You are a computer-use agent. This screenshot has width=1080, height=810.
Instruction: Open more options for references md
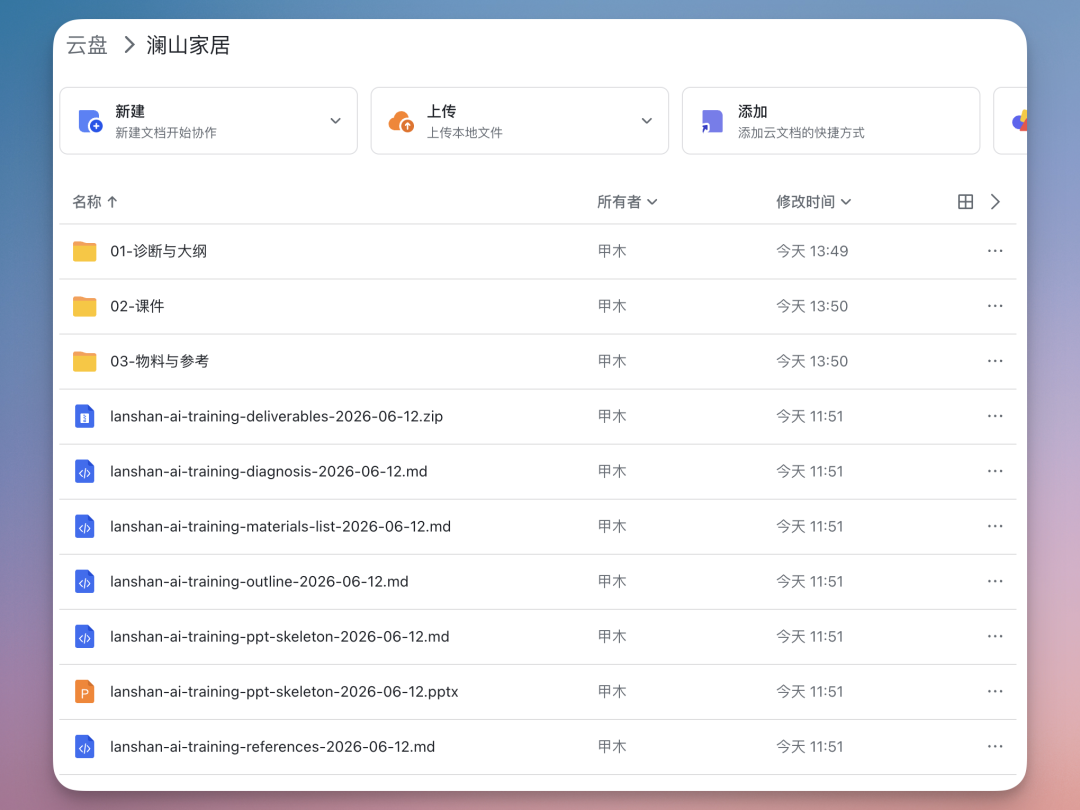[995, 747]
